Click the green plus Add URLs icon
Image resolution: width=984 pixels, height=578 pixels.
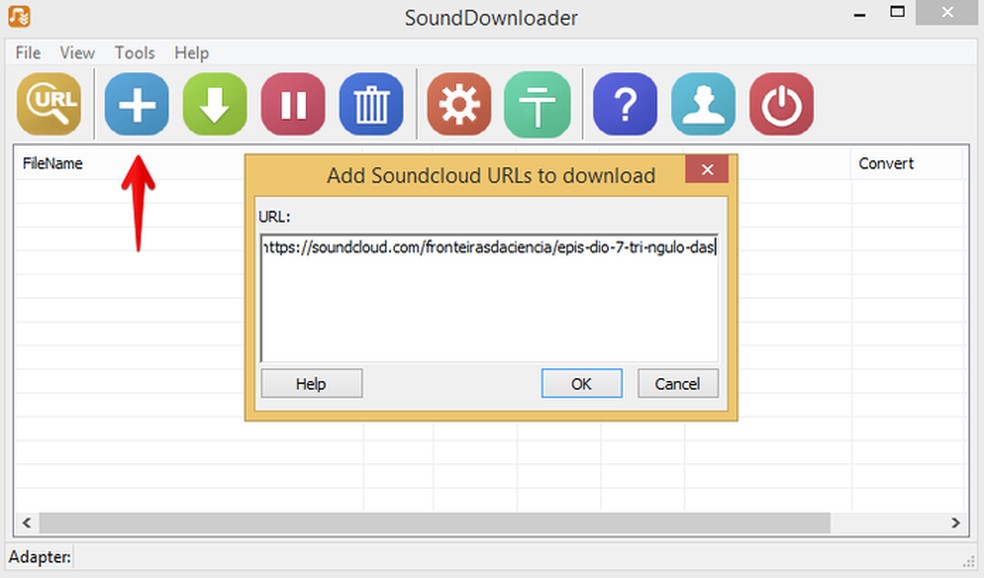(x=136, y=103)
